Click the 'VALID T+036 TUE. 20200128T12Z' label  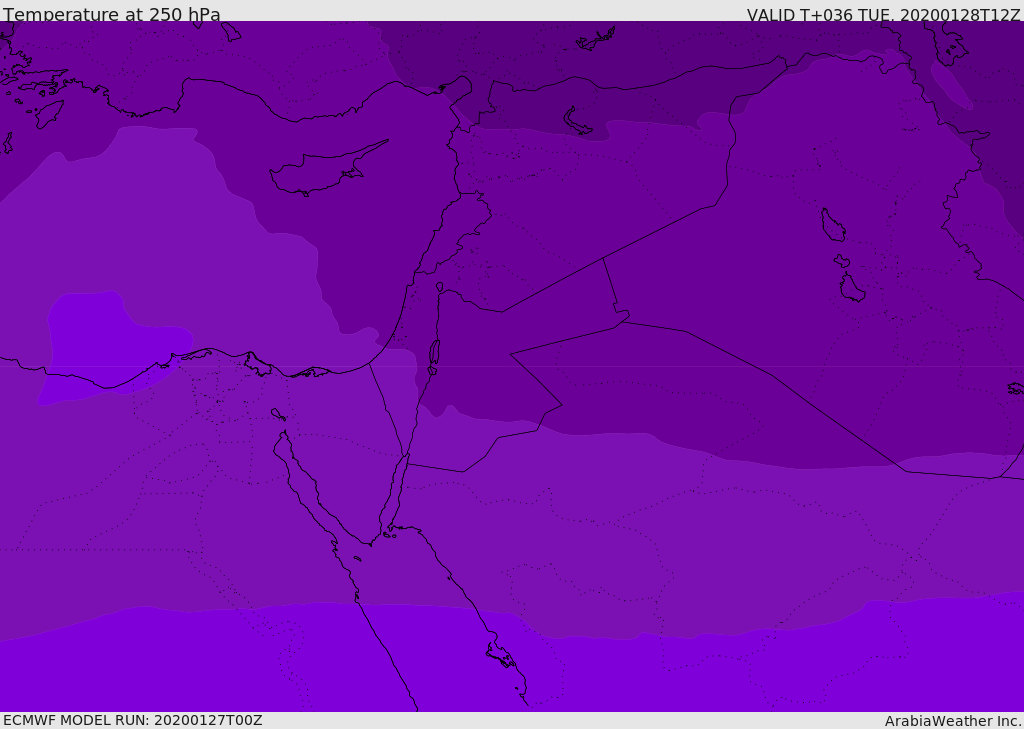pyautogui.click(x=883, y=15)
